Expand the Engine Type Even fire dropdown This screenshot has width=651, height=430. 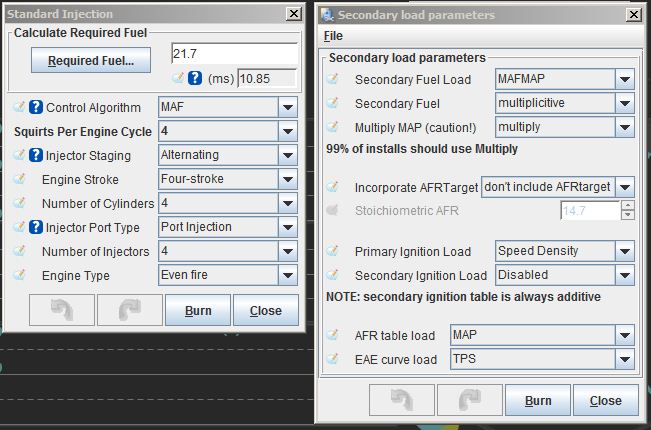(x=287, y=275)
